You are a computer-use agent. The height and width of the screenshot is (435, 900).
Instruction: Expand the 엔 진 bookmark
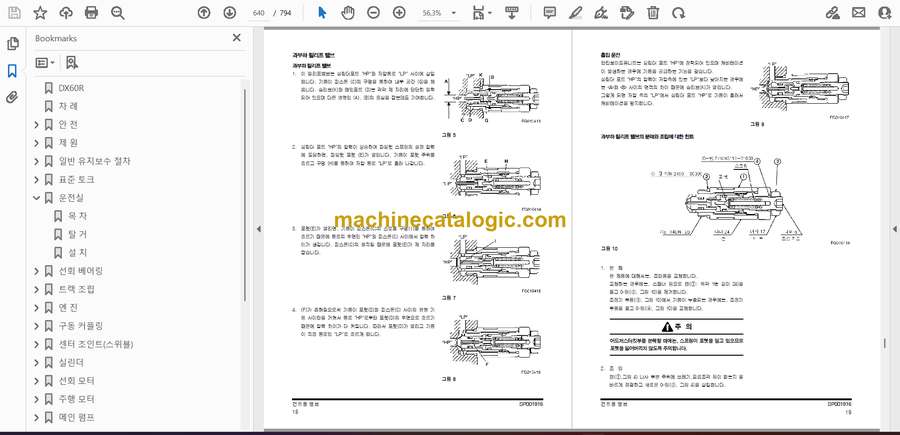pos(37,308)
